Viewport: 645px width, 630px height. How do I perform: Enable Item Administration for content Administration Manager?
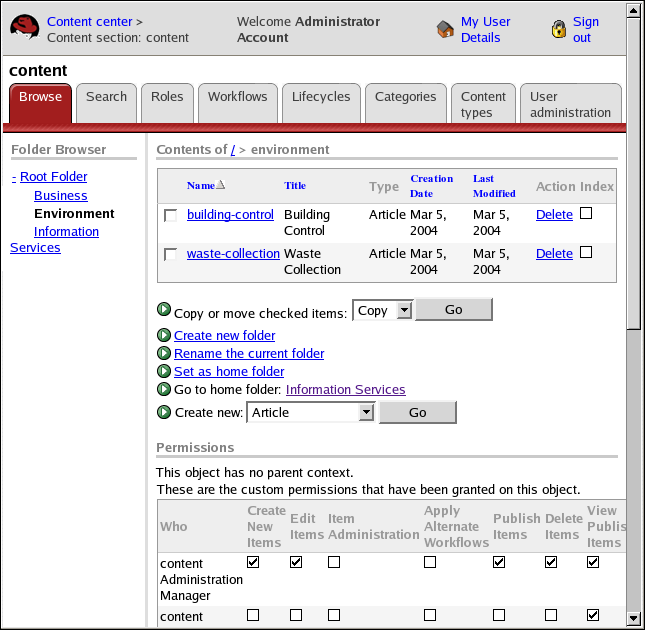pyautogui.click(x=334, y=562)
